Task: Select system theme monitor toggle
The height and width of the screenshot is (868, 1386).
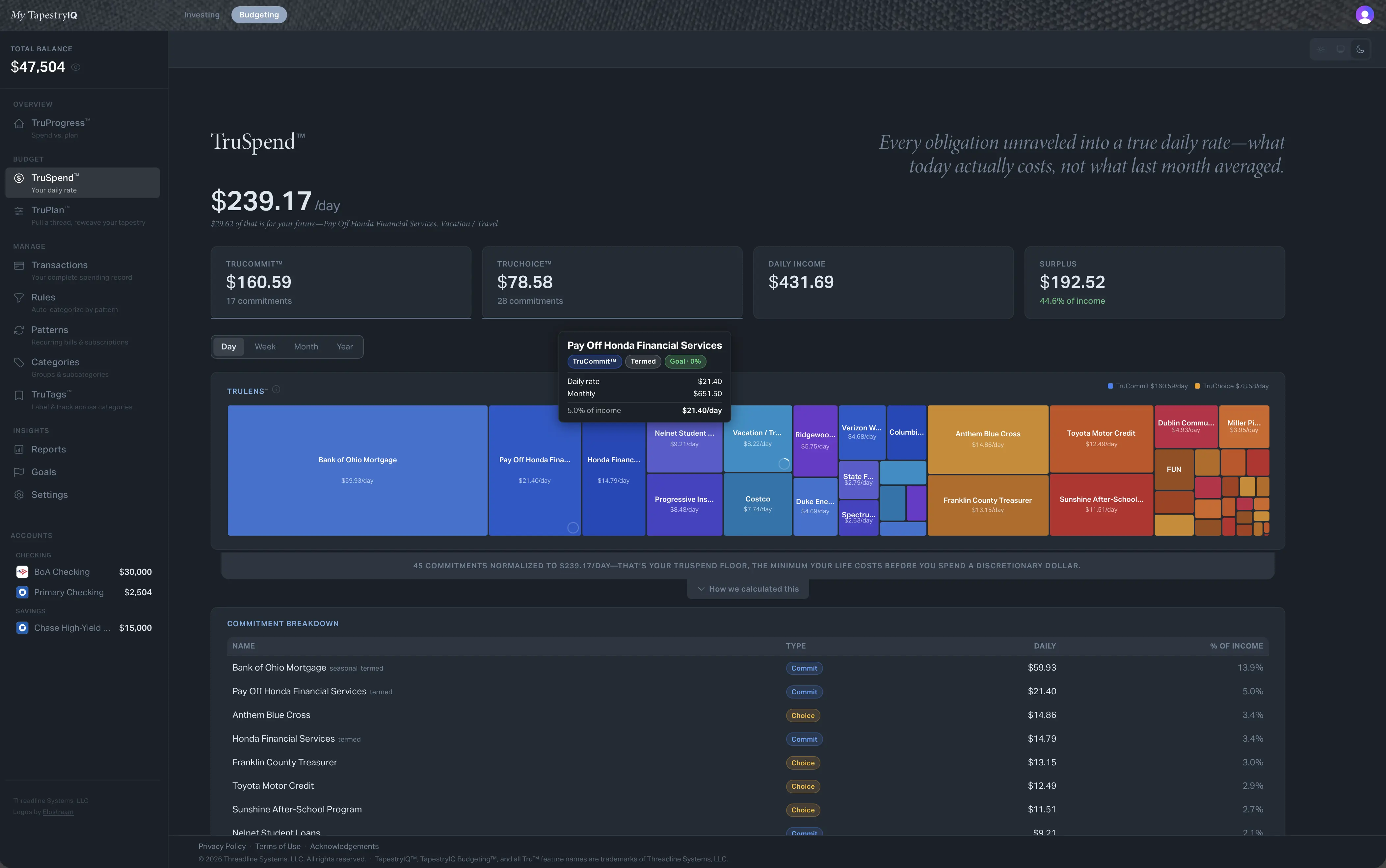Action: [1341, 49]
